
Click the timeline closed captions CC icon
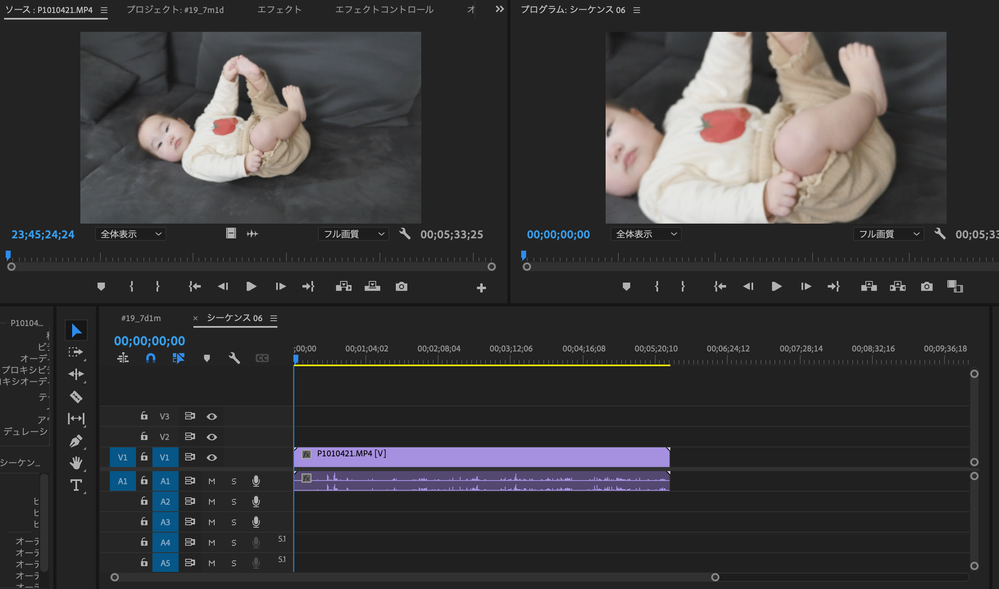262,358
